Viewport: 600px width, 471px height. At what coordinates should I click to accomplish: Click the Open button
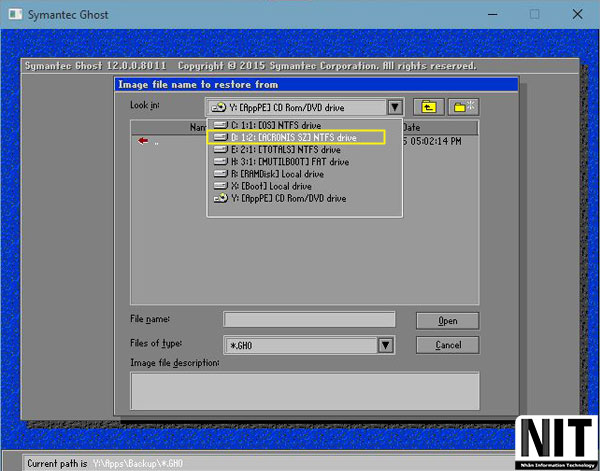pyautogui.click(x=447, y=321)
